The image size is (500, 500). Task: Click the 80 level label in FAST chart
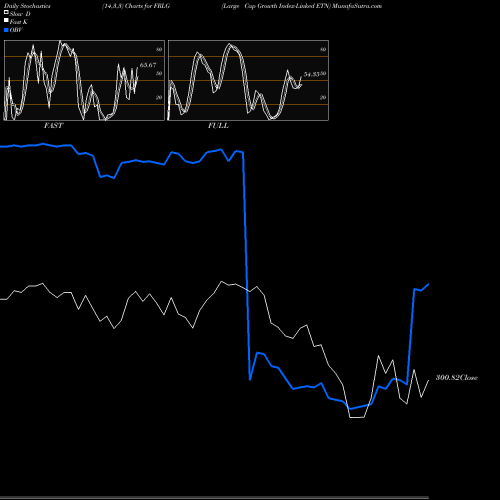159,49
